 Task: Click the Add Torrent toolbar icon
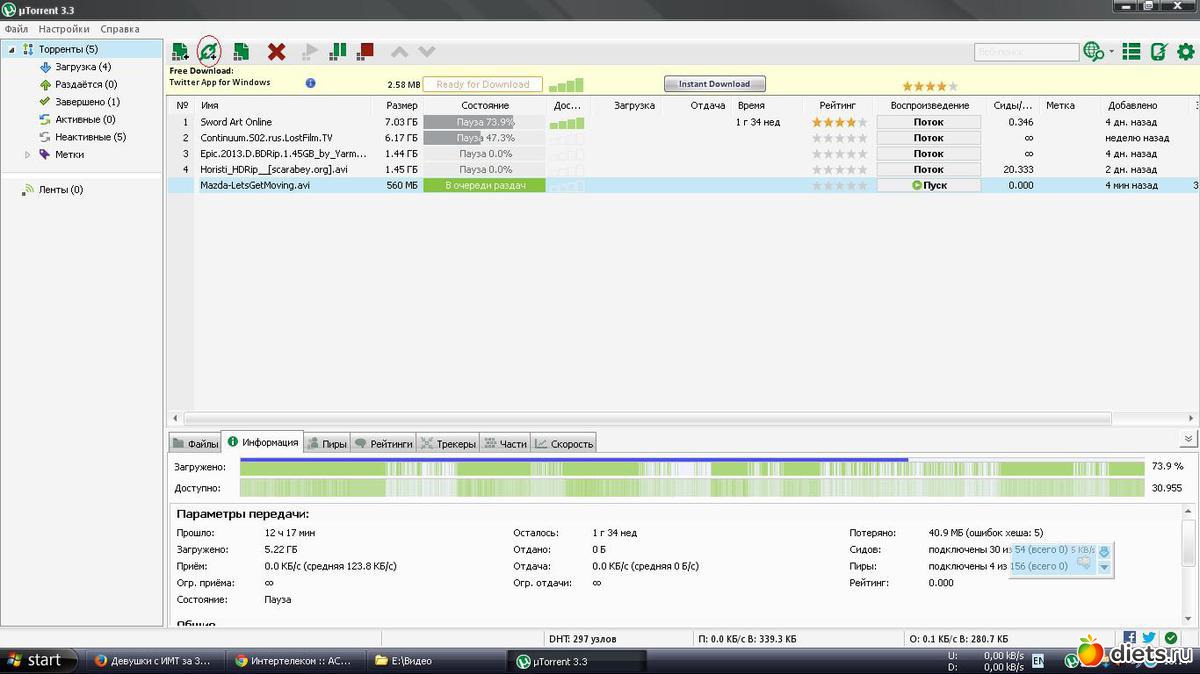coord(180,51)
